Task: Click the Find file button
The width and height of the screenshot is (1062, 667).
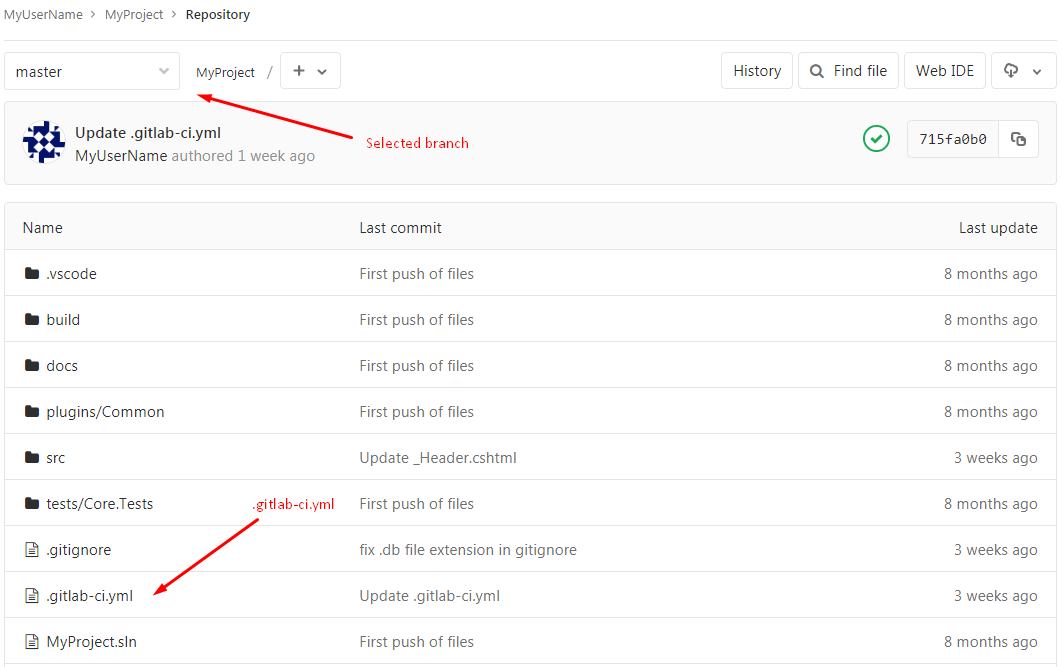Action: tap(848, 71)
